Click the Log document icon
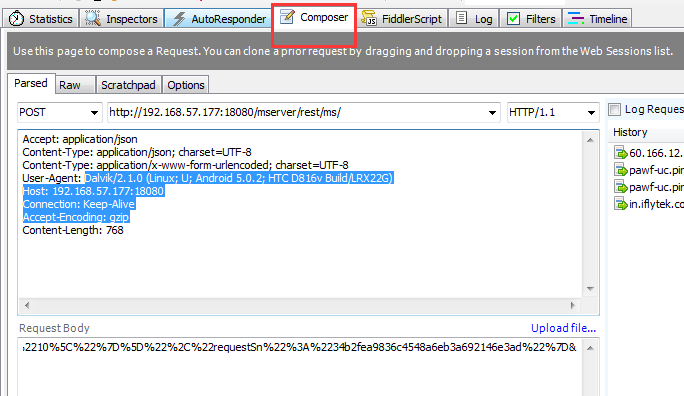 [x=462, y=18]
